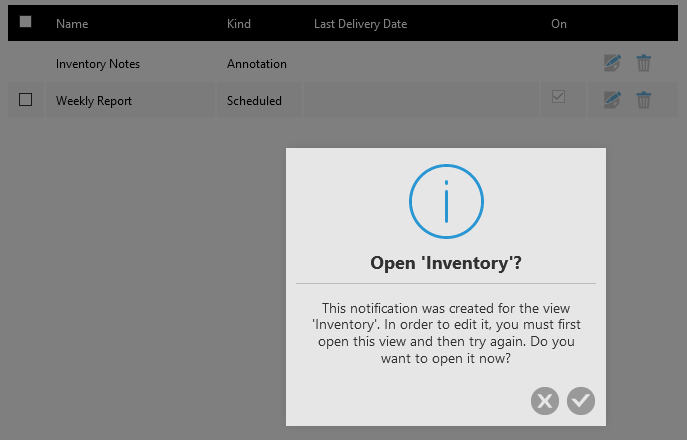687x440 pixels.
Task: Check the Weekly Report row checkbox
Action: 25,99
